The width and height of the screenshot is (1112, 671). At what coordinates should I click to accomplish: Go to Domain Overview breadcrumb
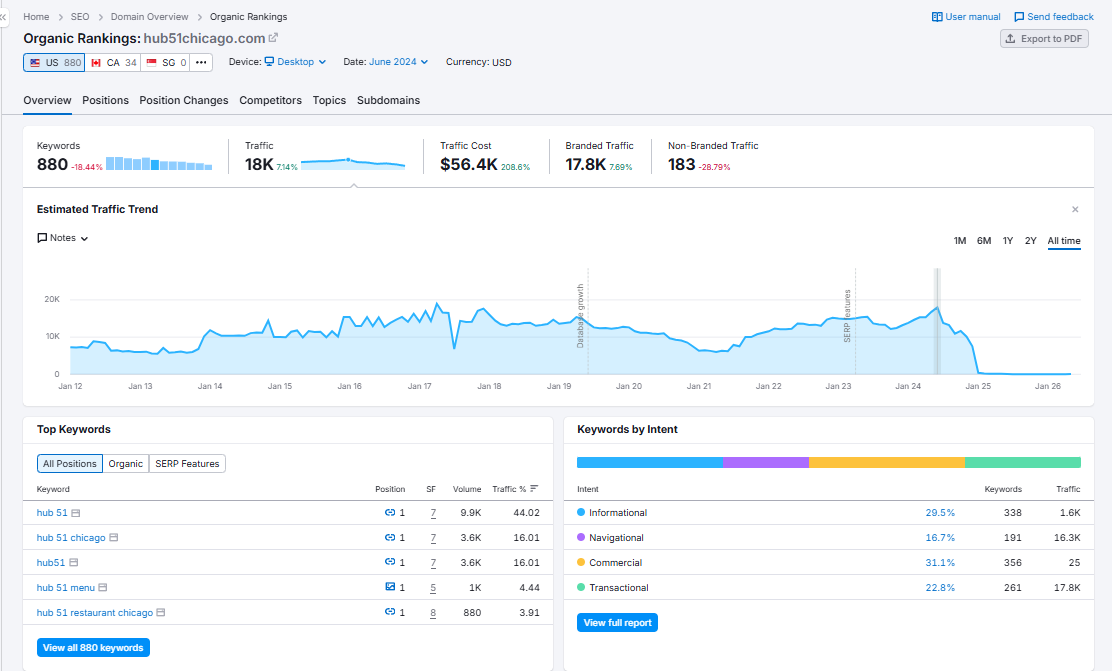[150, 16]
